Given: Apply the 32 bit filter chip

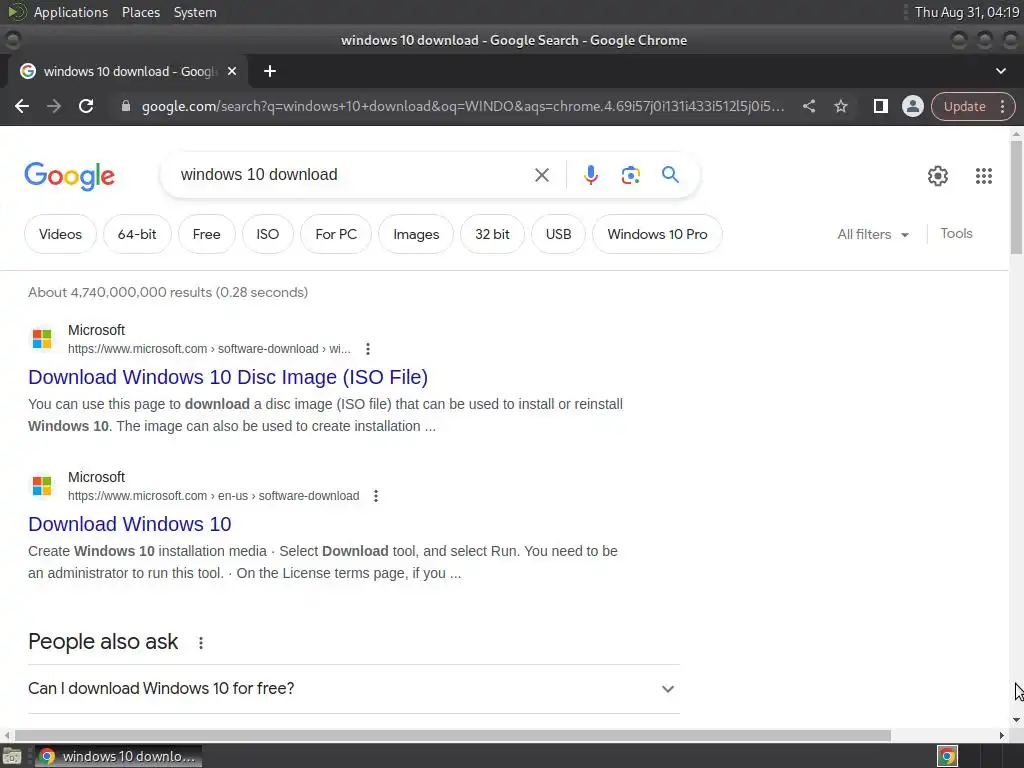Looking at the screenshot, I should pos(492,234).
